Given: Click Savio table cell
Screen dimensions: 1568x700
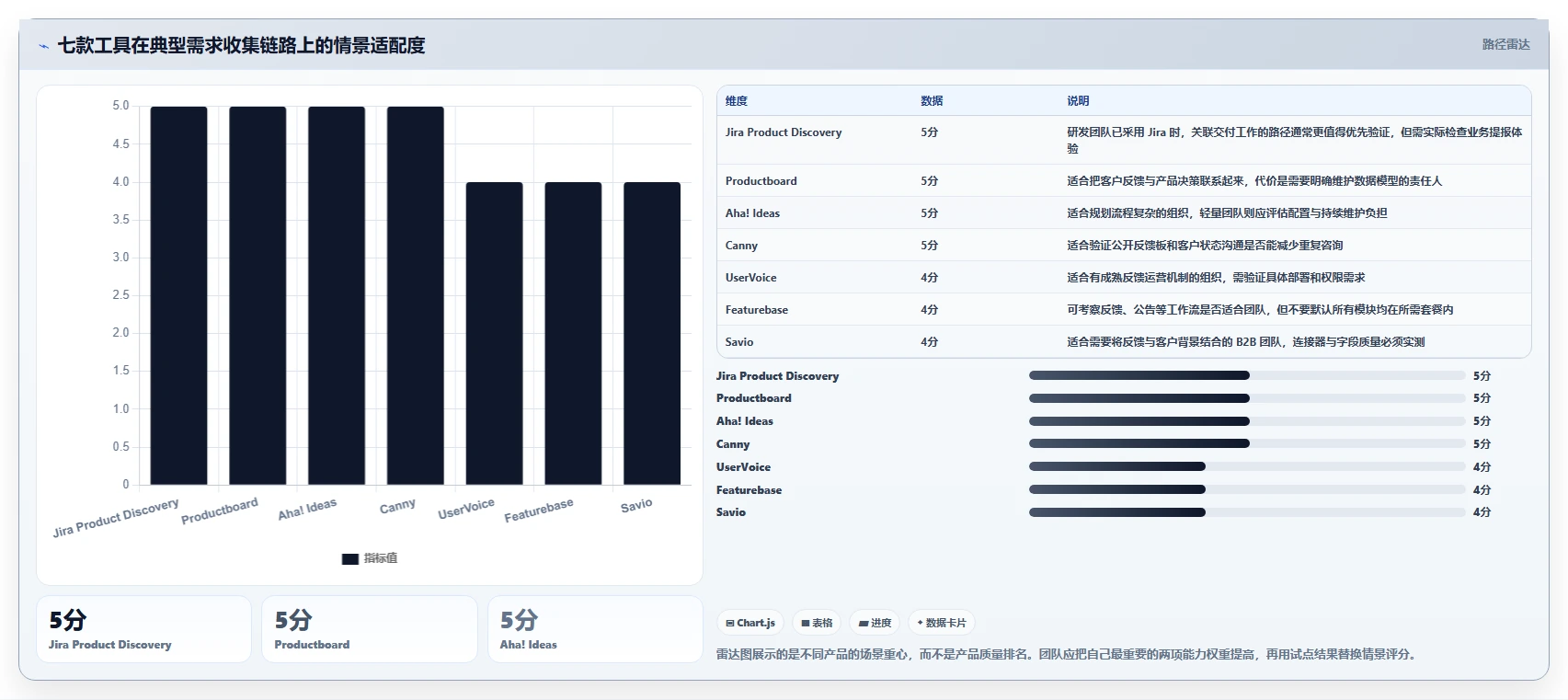Looking at the screenshot, I should pos(739,342).
